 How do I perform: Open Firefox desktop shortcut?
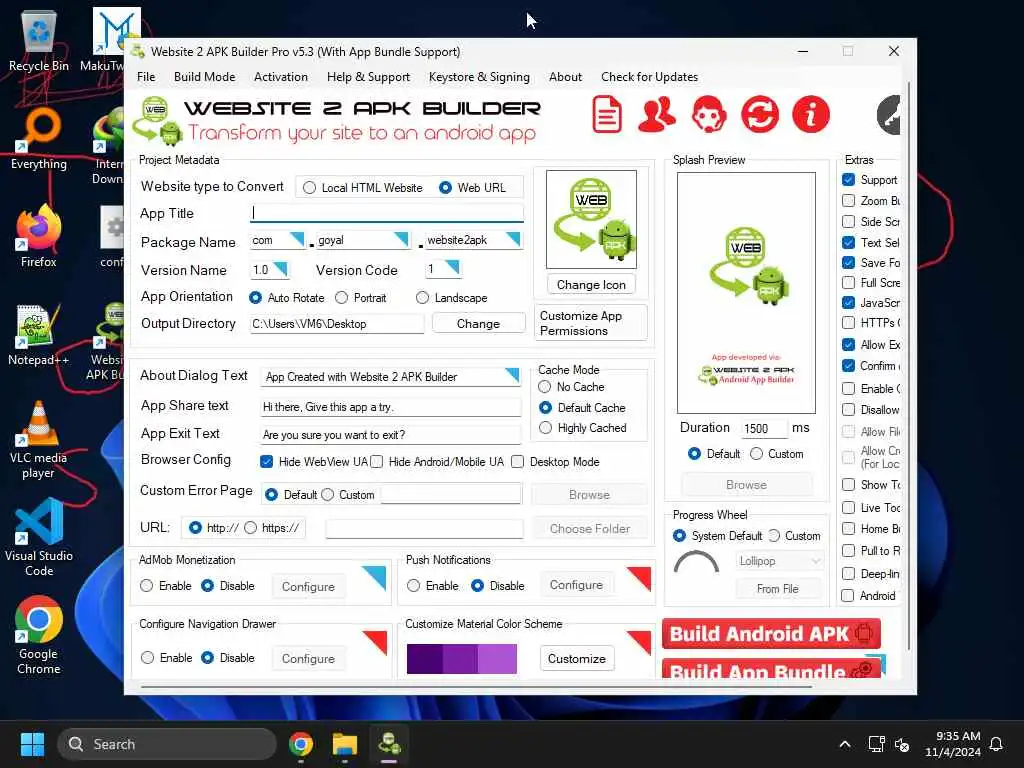[x=39, y=236]
